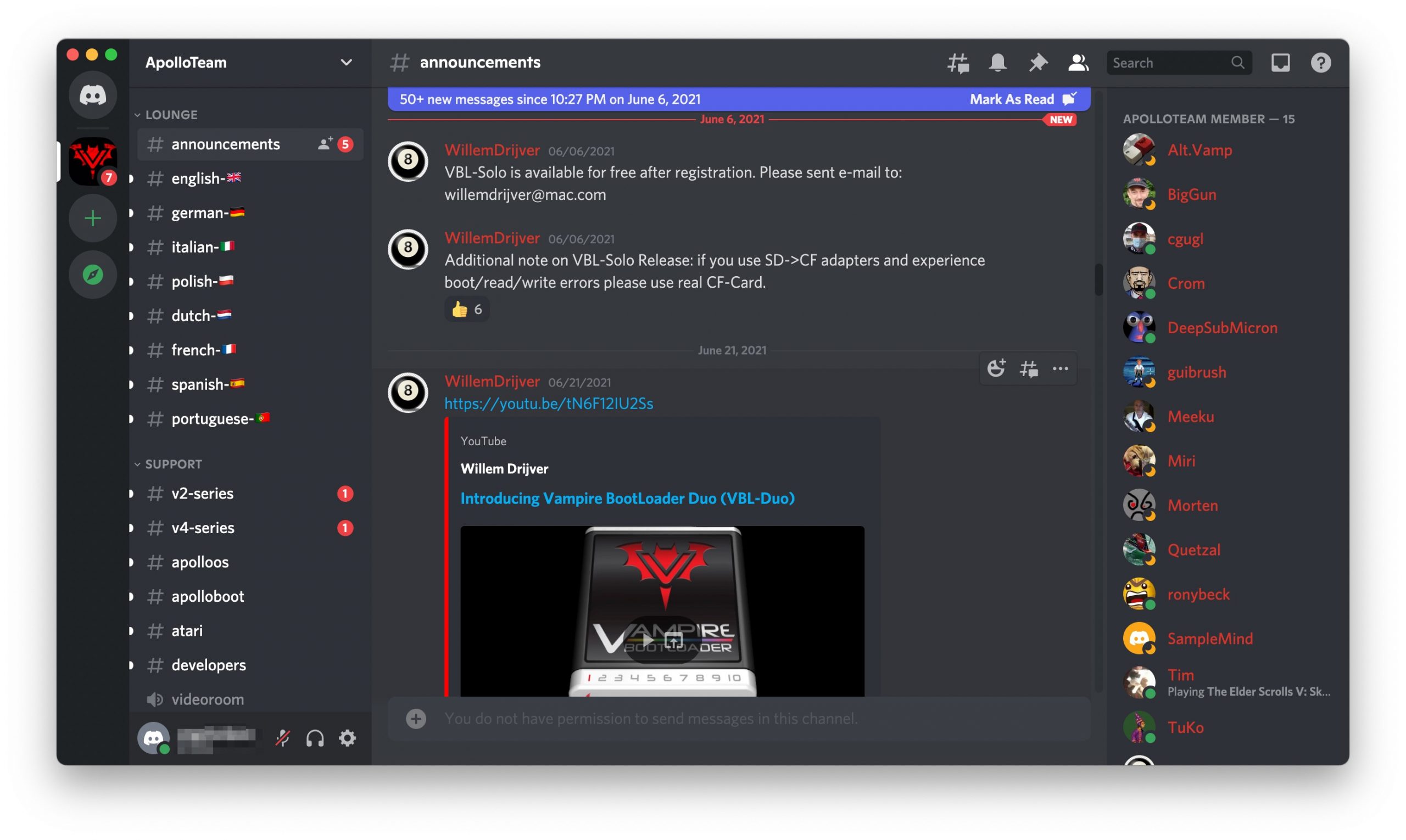Click the notification settings bell

(x=998, y=63)
